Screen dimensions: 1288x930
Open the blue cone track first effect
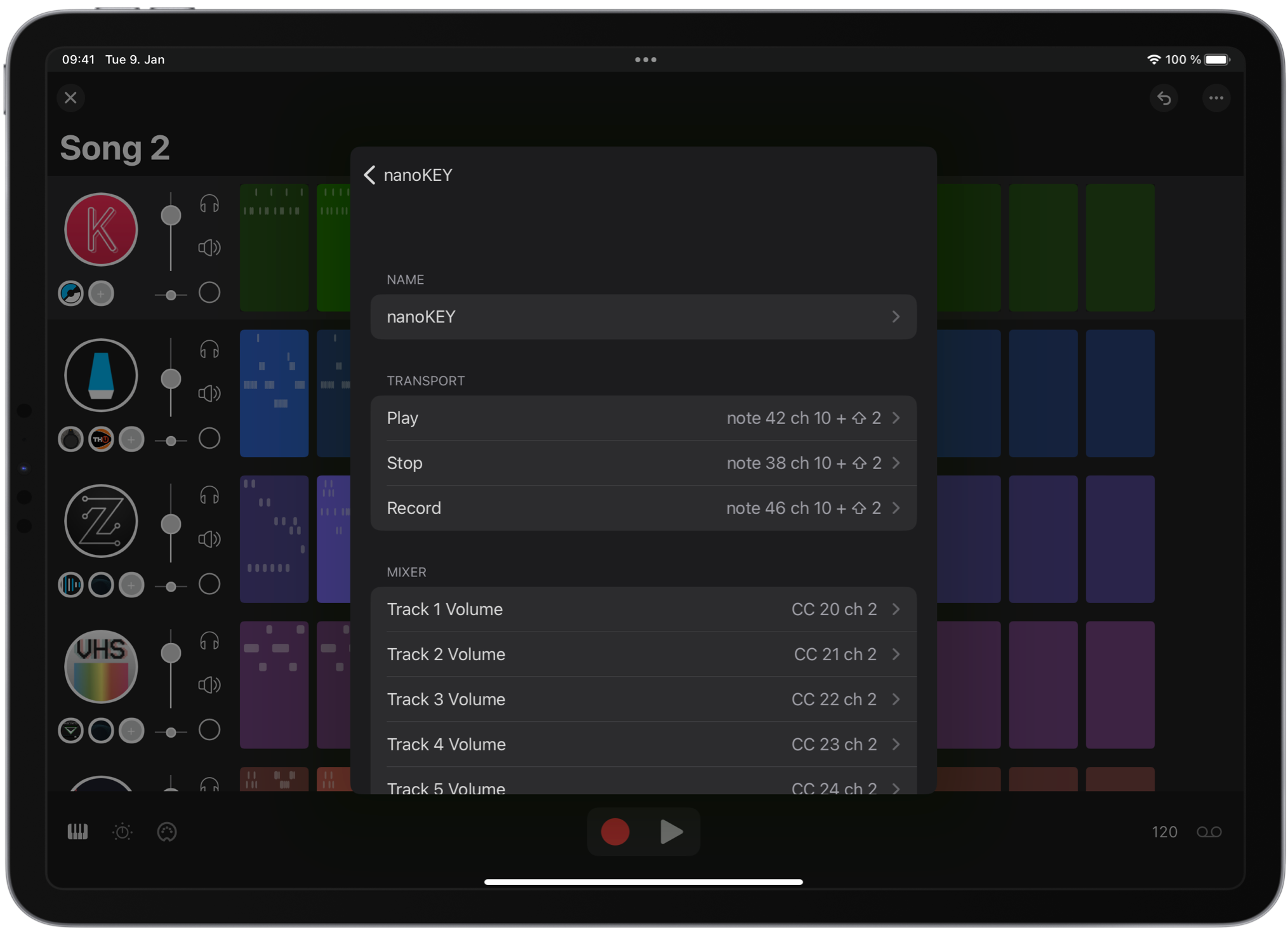click(70, 439)
